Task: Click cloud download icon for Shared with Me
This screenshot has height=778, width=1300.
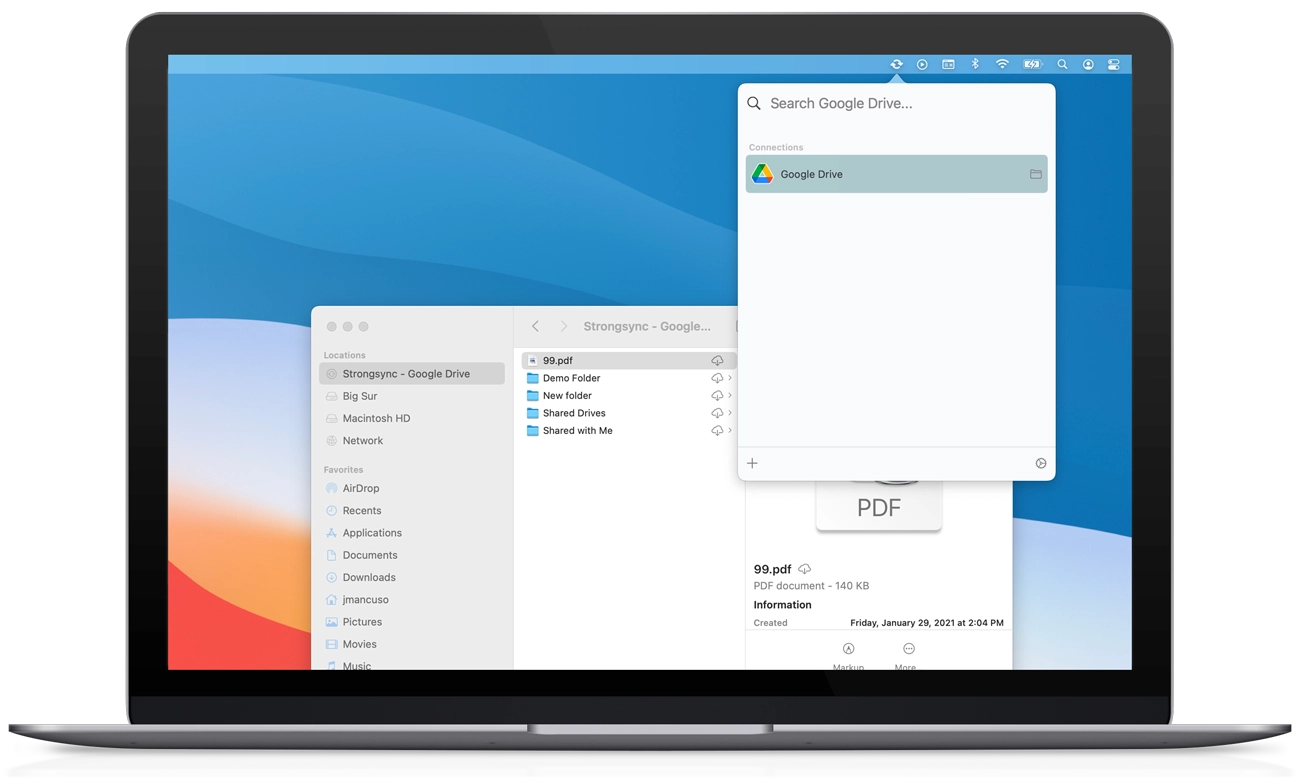Action: pos(717,431)
